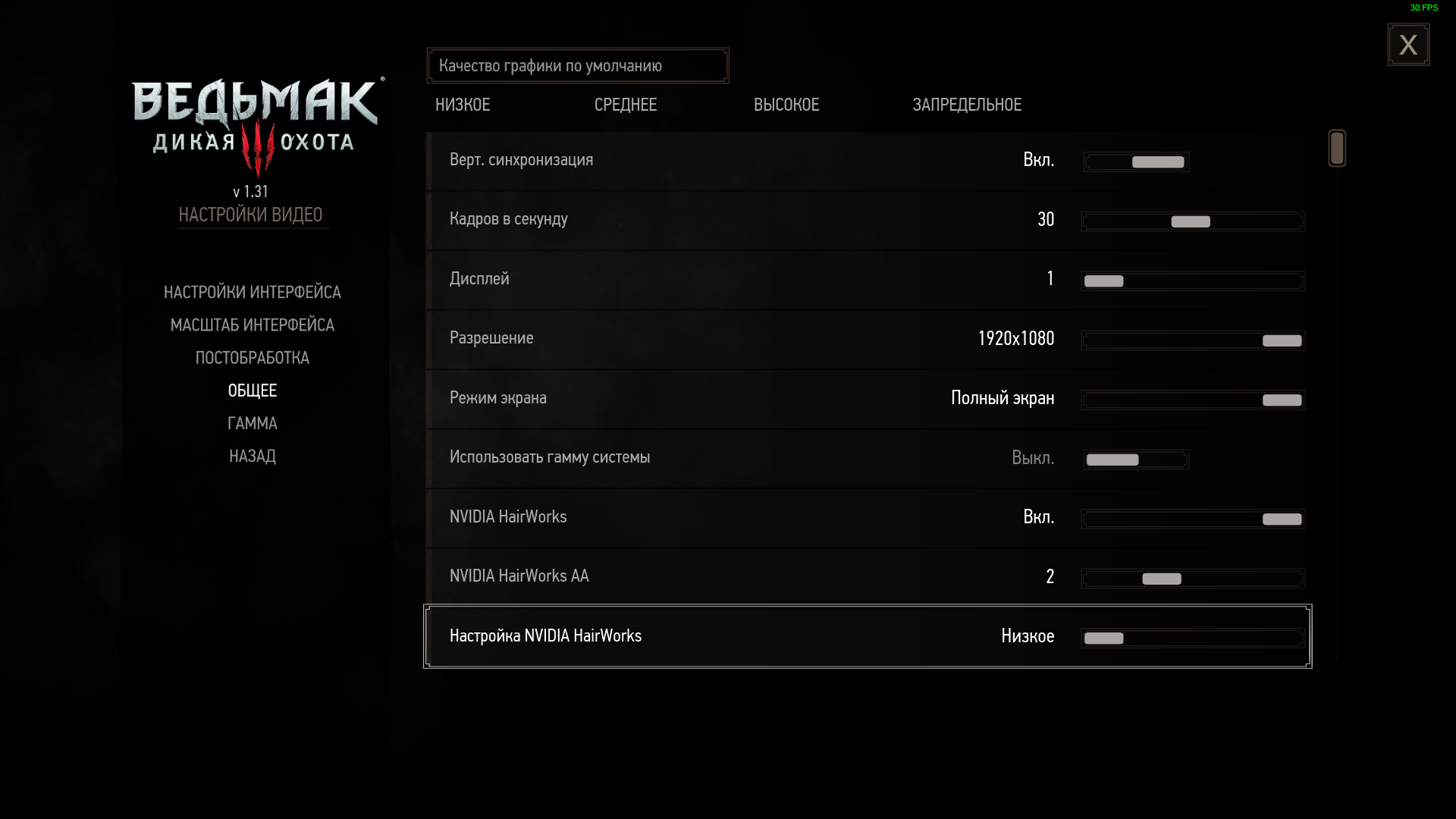Click the НАСТРОЙКИ ВИДЕО heading

point(250,215)
